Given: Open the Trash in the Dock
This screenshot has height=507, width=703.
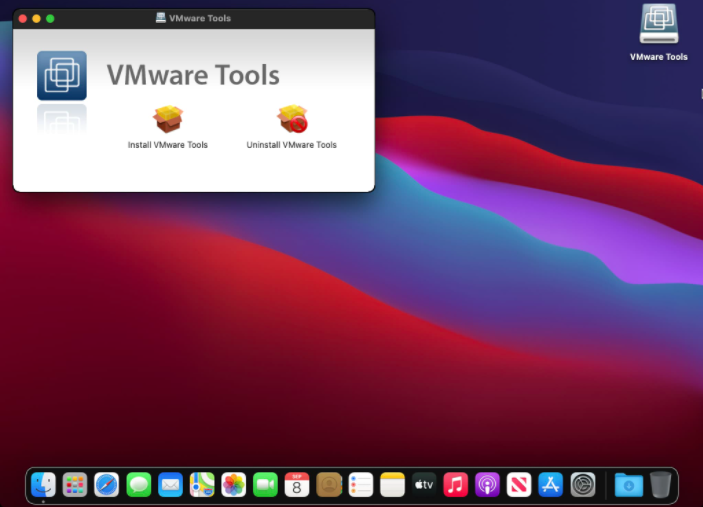Looking at the screenshot, I should 660,485.
